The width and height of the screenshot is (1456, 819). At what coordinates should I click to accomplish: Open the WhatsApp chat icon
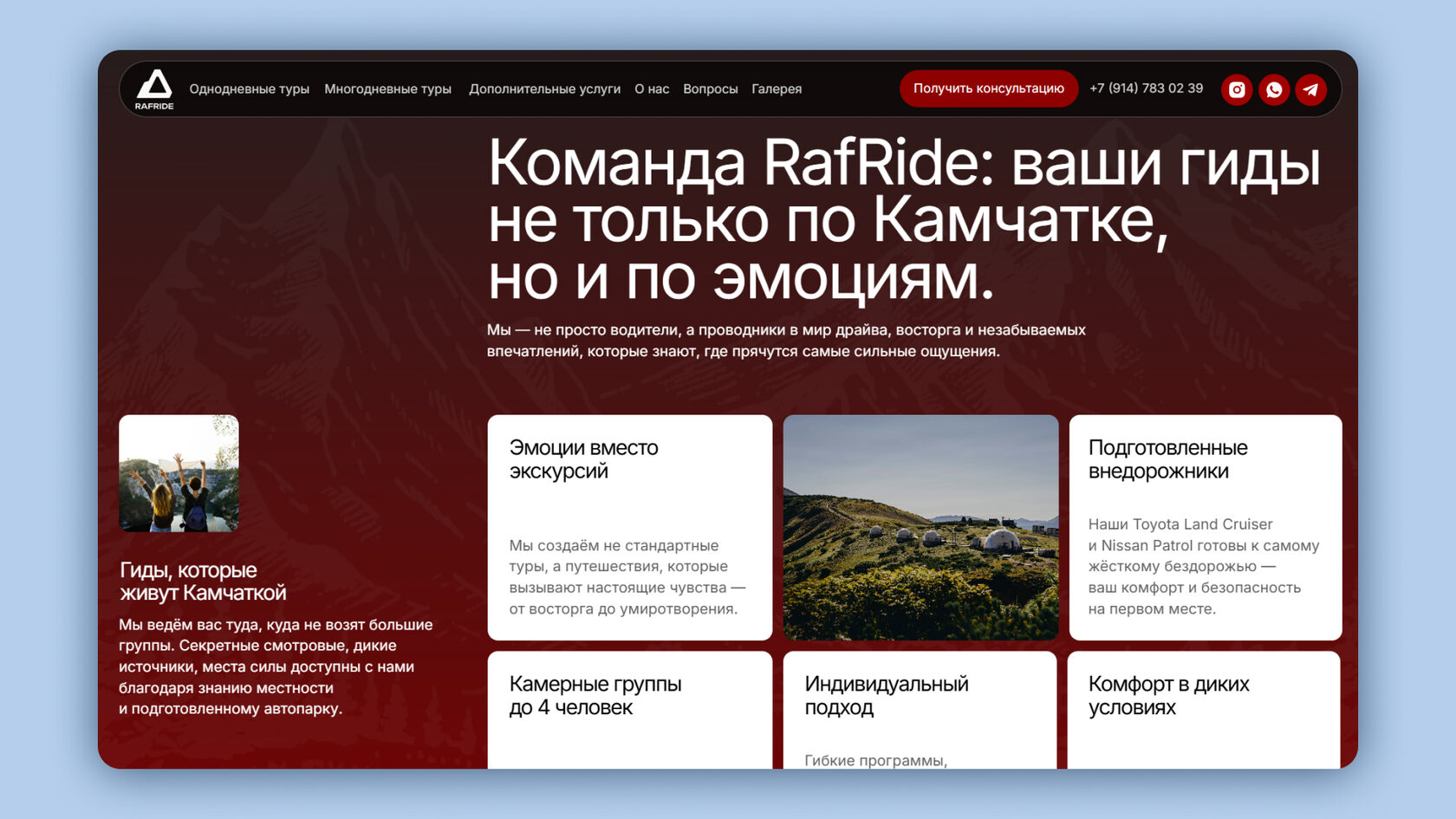1274,89
